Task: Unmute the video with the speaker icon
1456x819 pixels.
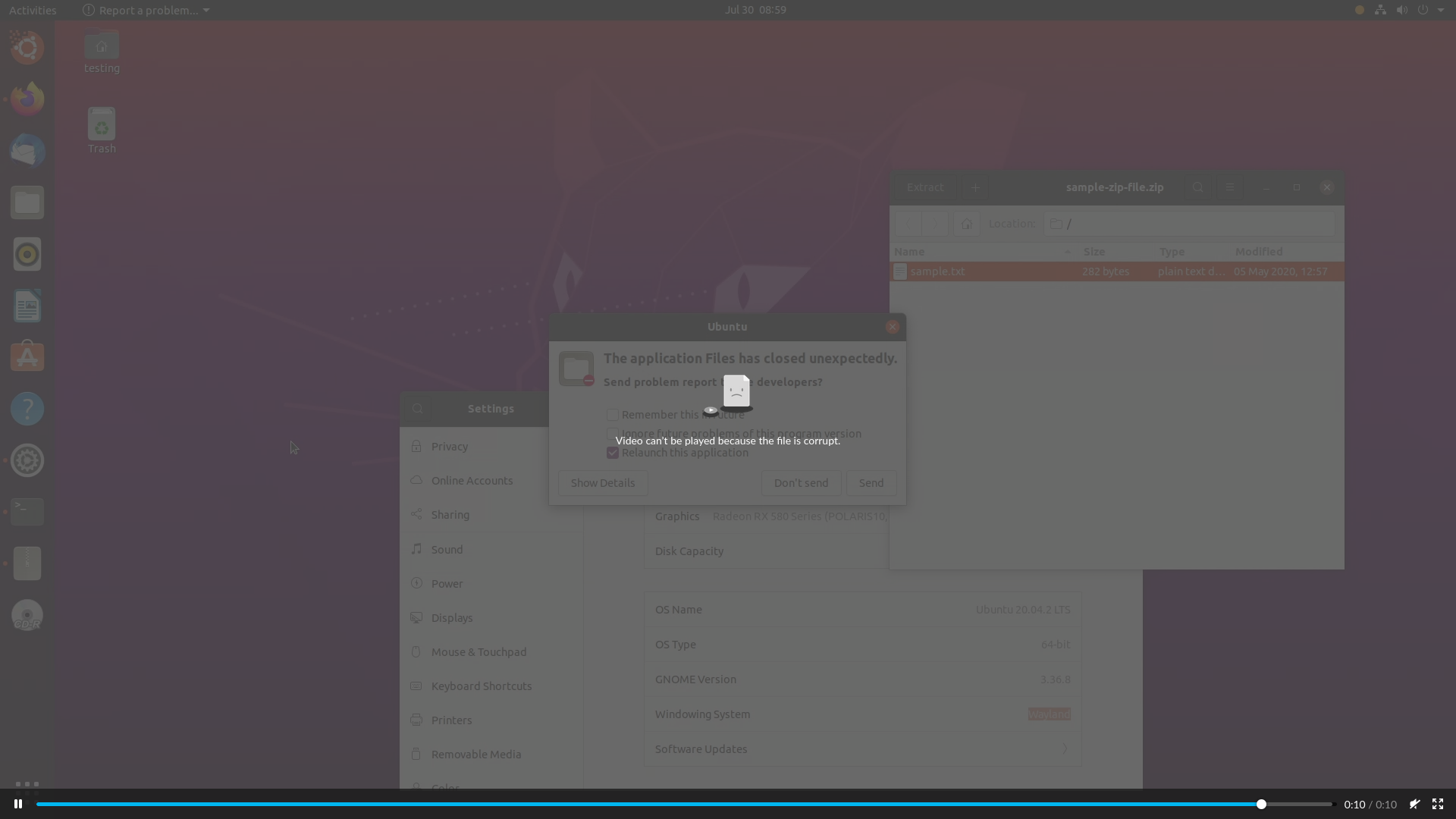Action: tap(1414, 804)
